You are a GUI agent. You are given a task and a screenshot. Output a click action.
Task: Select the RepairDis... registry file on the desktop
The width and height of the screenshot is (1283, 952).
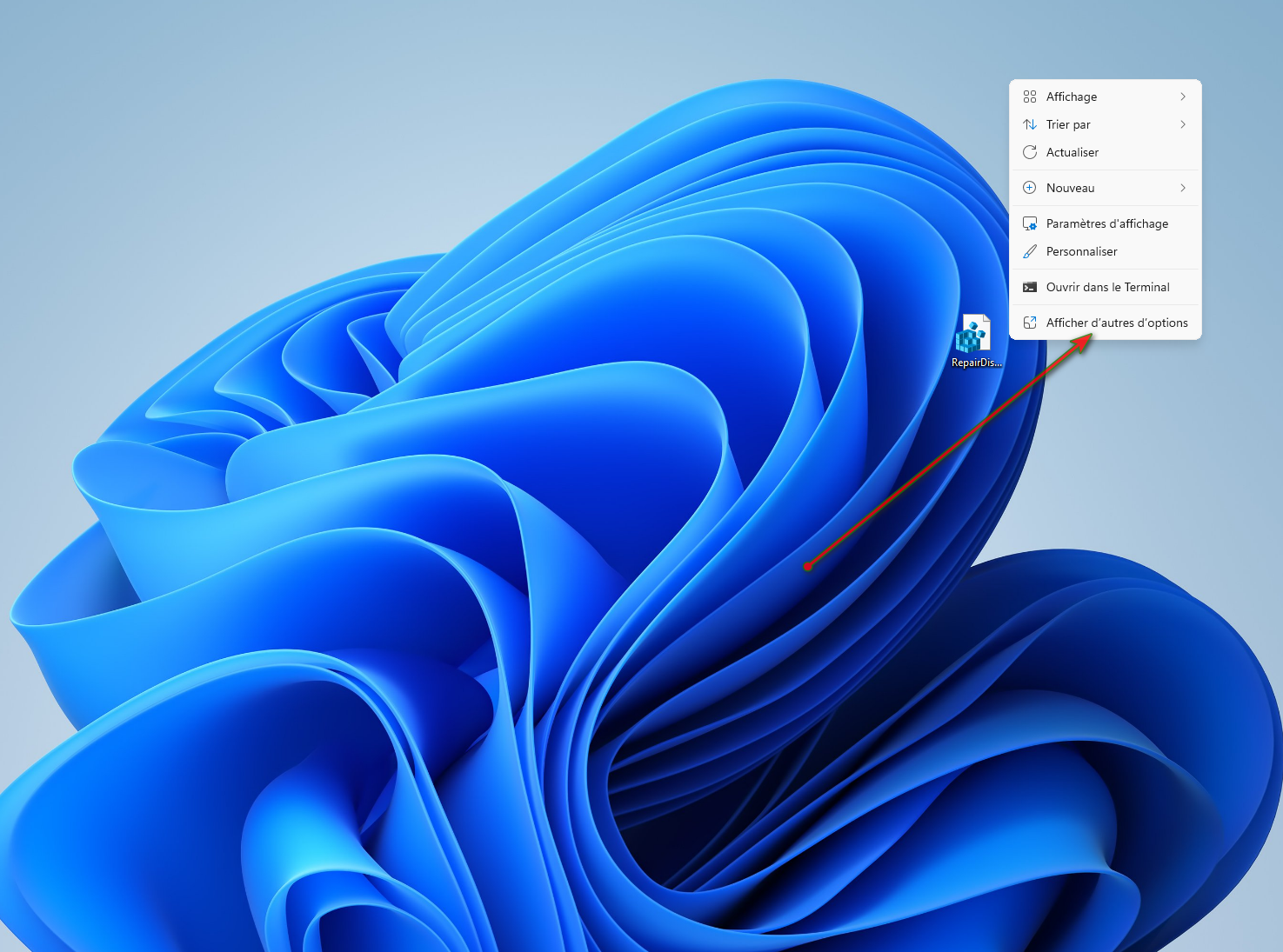(x=975, y=342)
